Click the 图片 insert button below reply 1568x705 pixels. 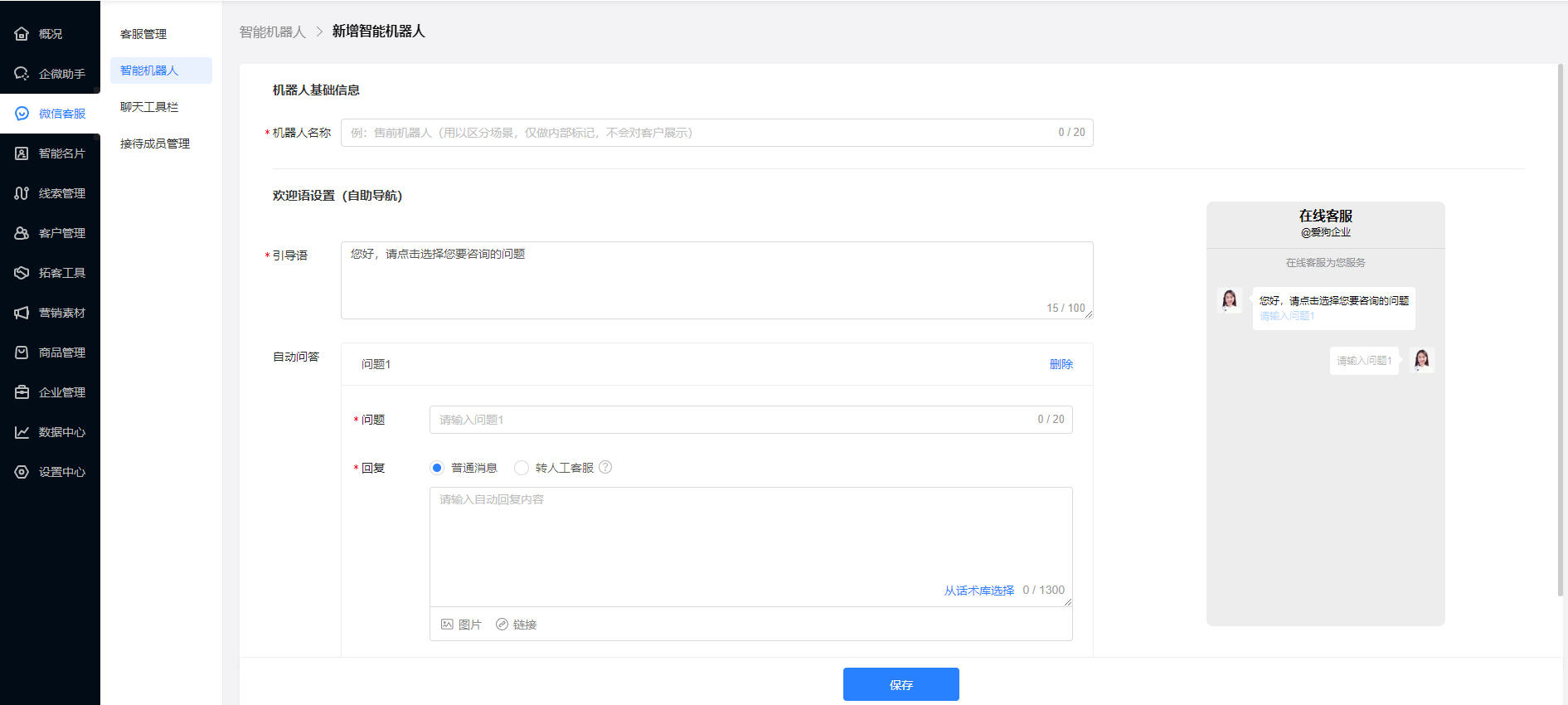(x=461, y=625)
